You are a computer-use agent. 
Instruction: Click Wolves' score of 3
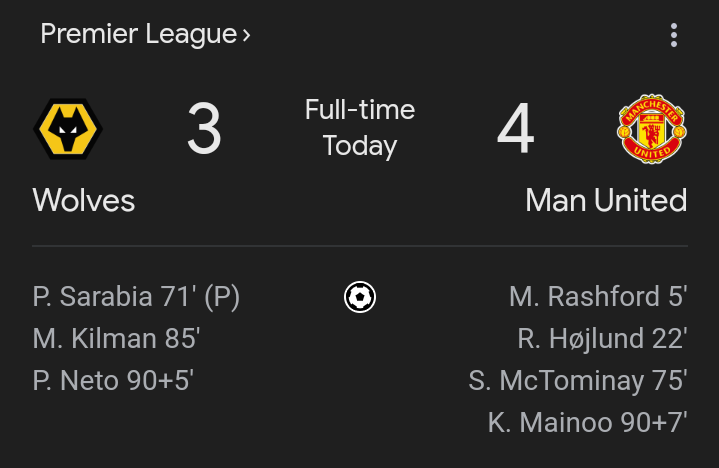coord(204,130)
